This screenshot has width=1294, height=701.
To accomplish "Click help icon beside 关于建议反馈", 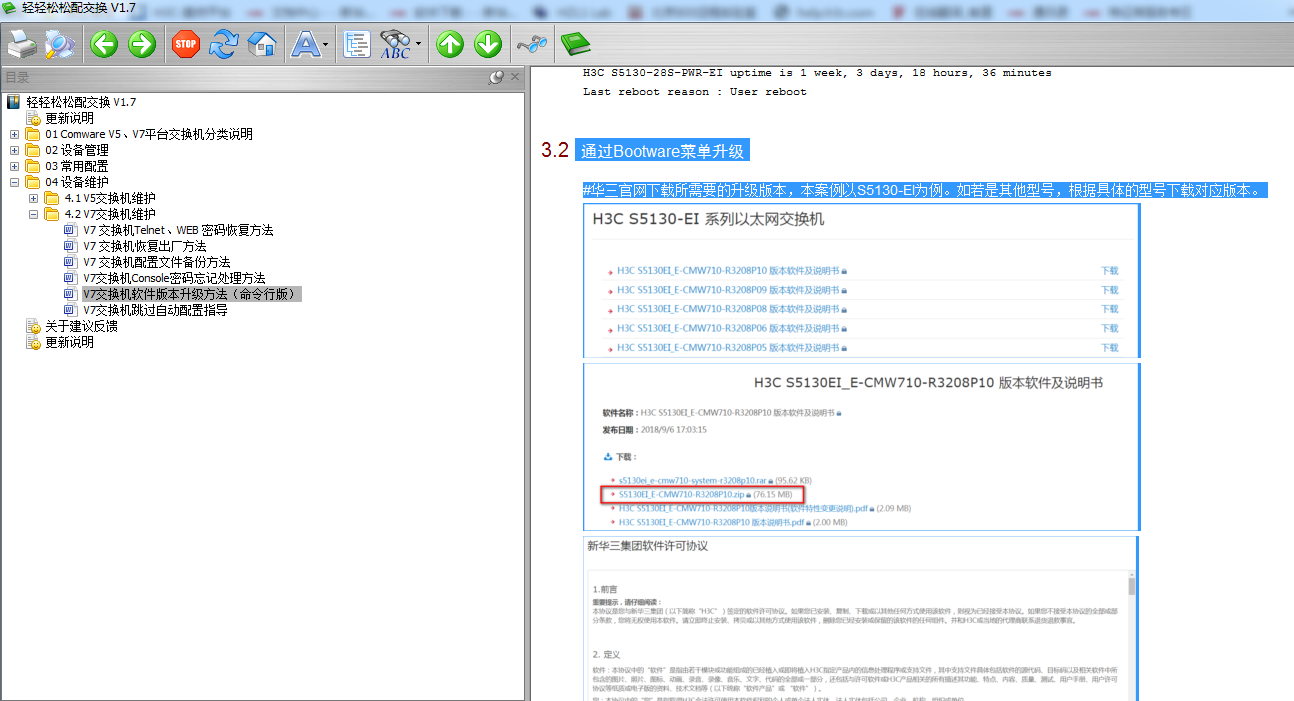I will (33, 326).
